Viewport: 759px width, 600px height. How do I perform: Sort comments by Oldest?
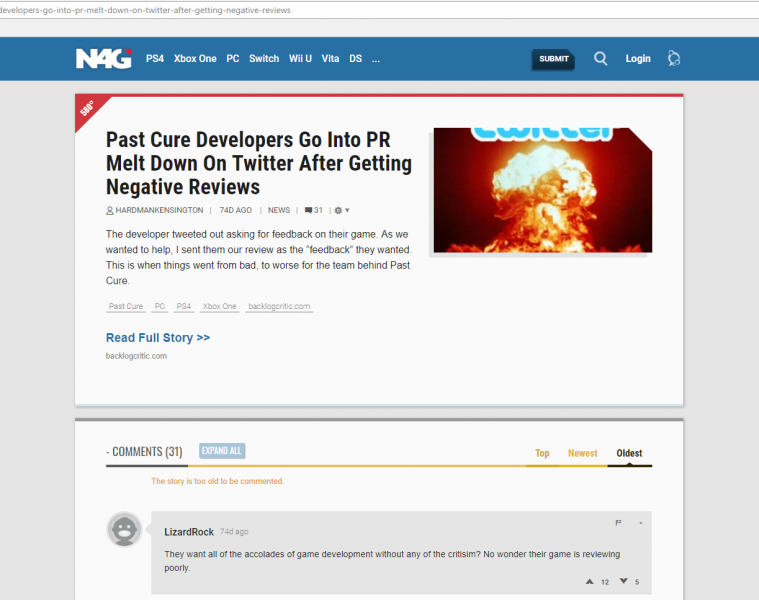point(629,453)
